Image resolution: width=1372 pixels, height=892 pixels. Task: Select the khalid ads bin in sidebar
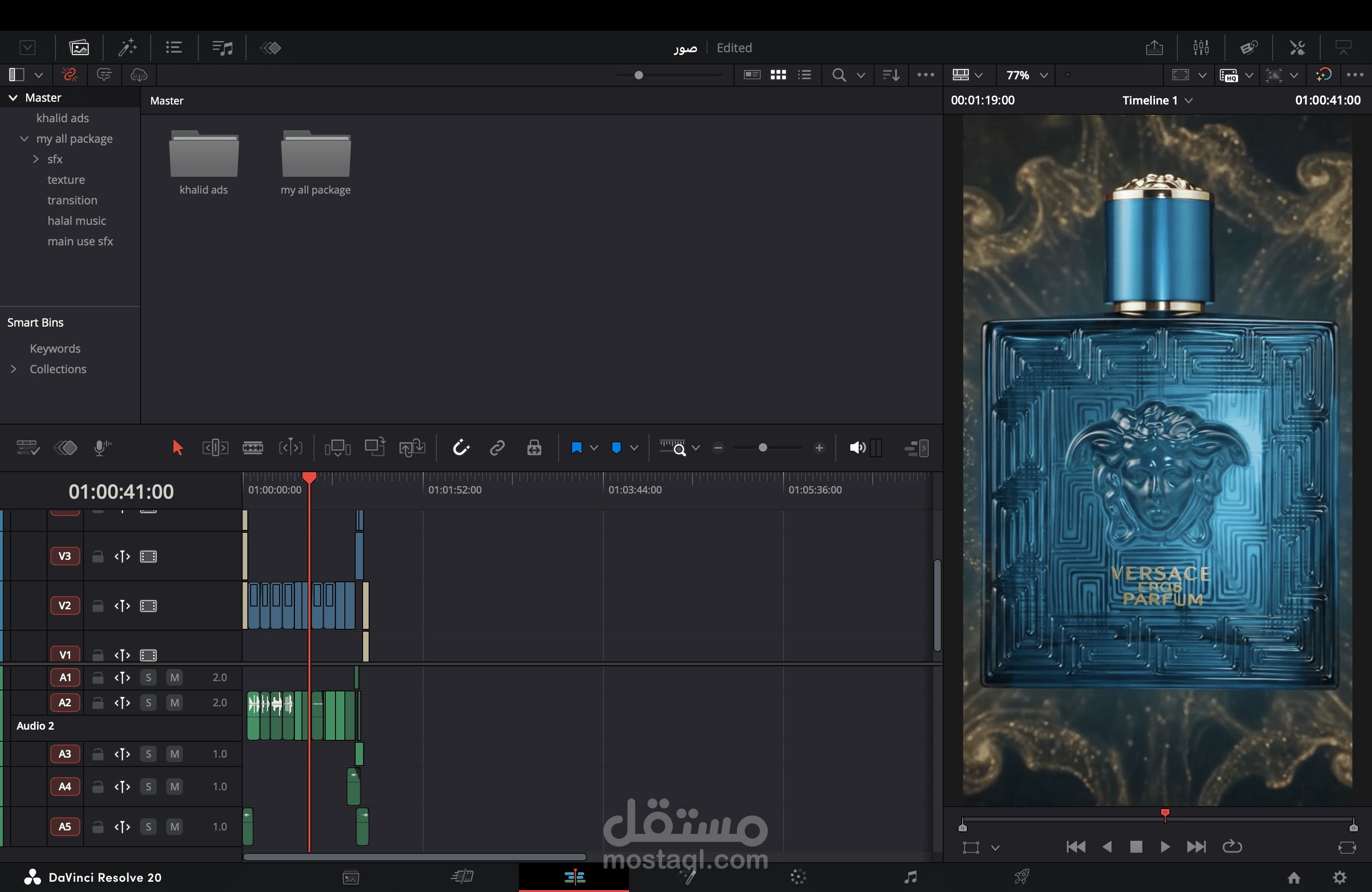pos(63,118)
